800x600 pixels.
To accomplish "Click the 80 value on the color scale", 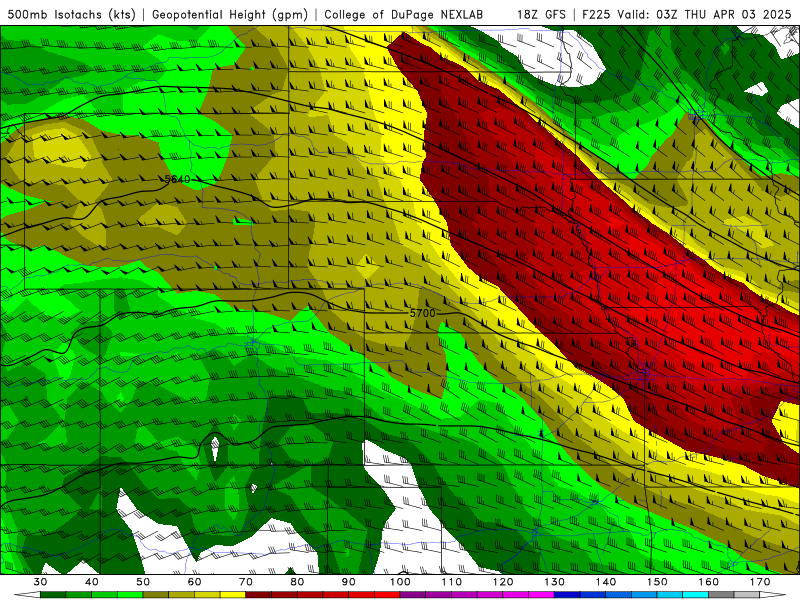I will point(297,582).
